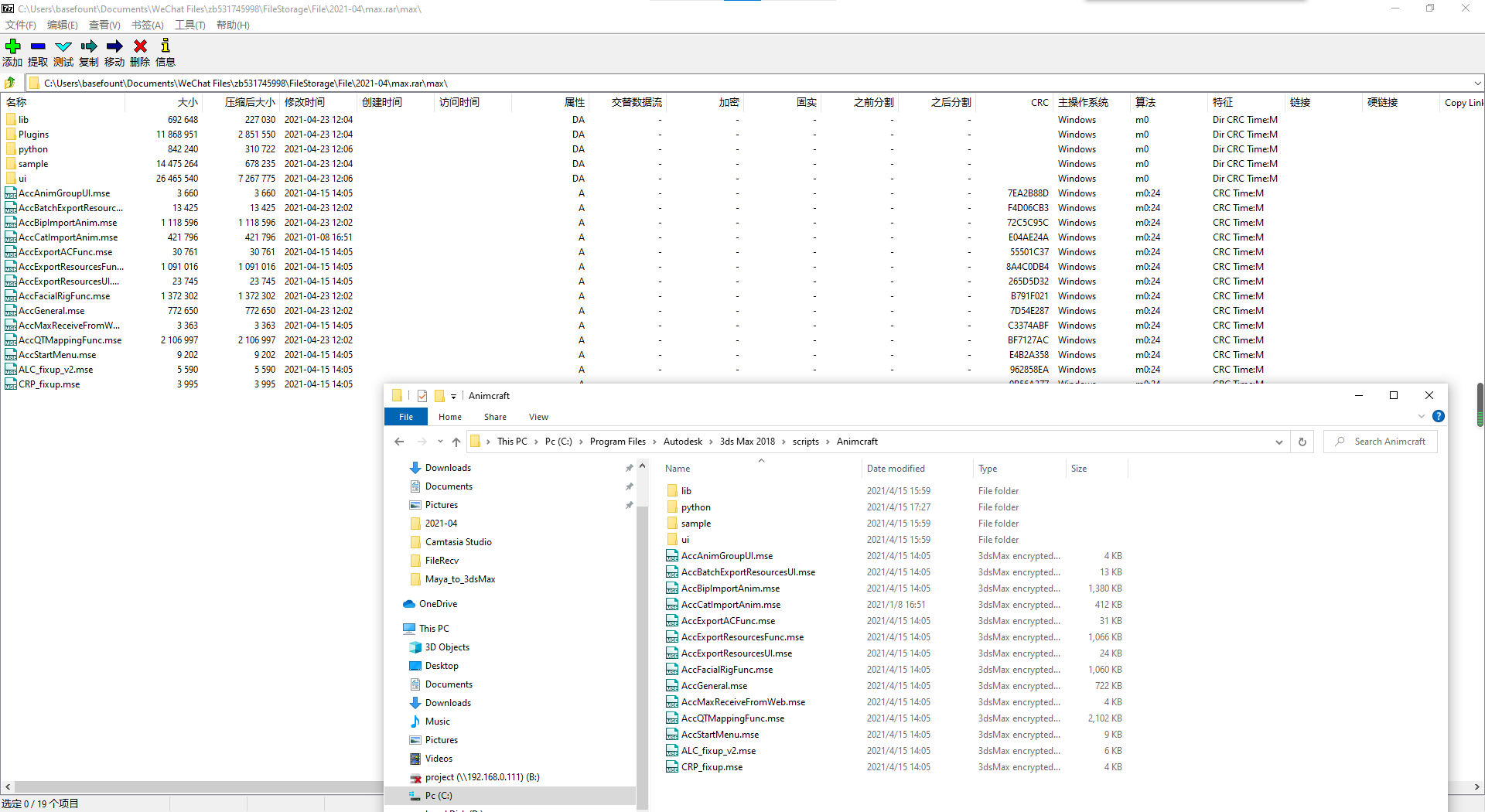The height and width of the screenshot is (812, 1485).
Task: Open the 工具(T) menu in 7-Zip
Action: click(x=189, y=25)
